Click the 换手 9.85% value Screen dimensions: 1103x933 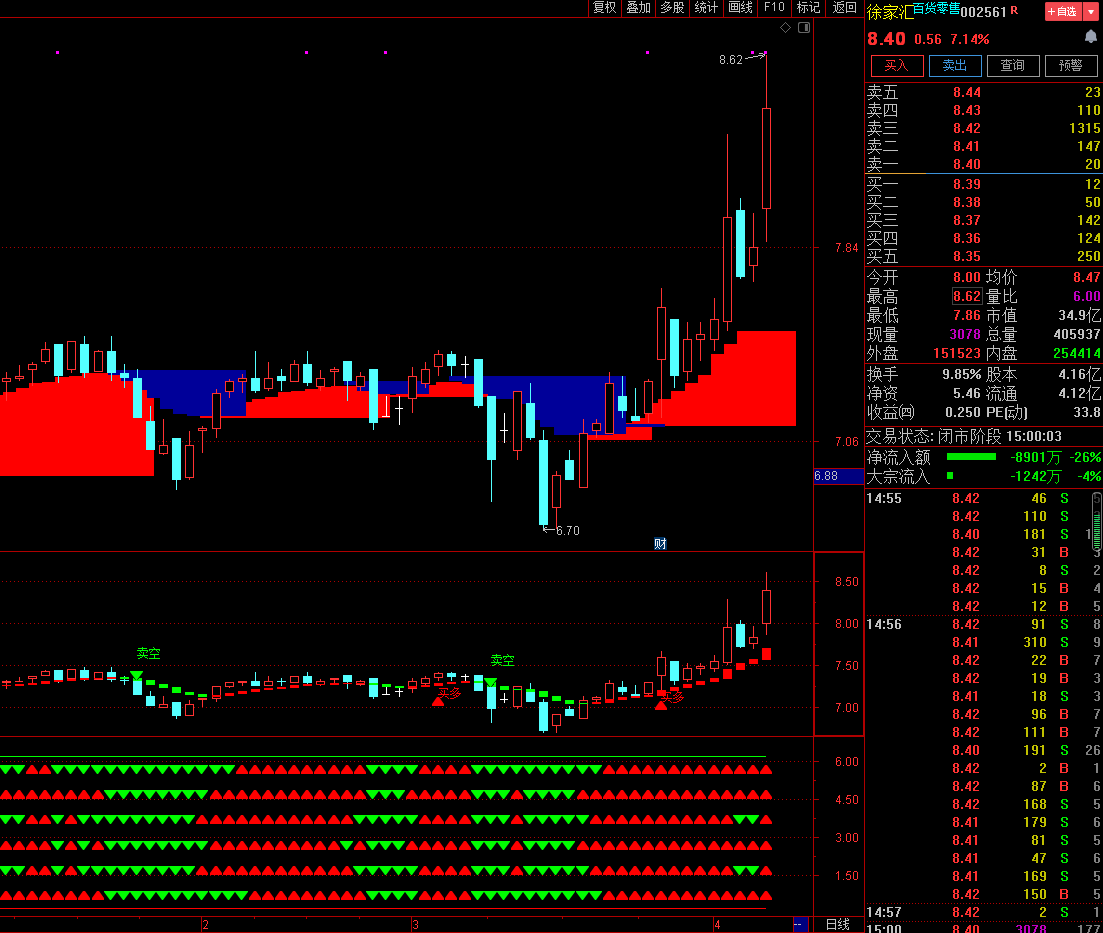pyautogui.click(x=962, y=374)
